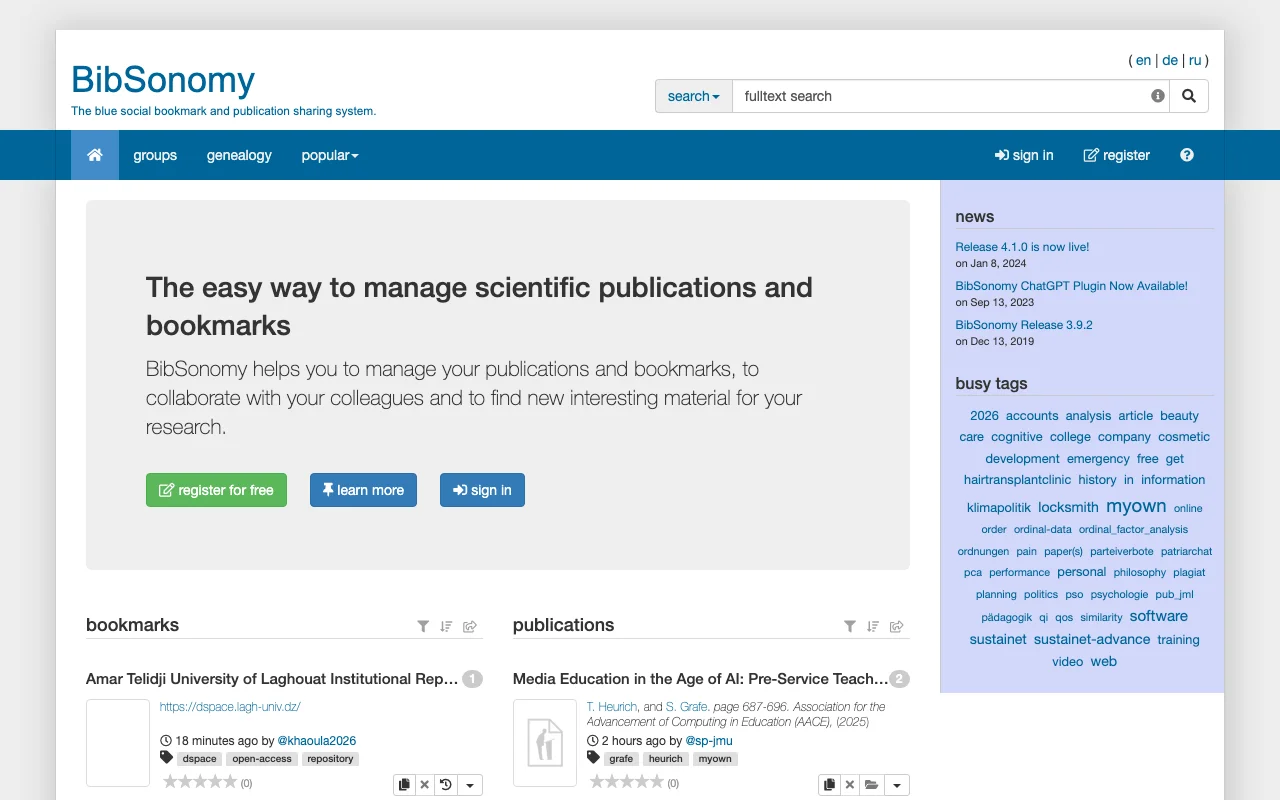
Task: Select the 'klimapolitik' busy tag
Action: (998, 508)
